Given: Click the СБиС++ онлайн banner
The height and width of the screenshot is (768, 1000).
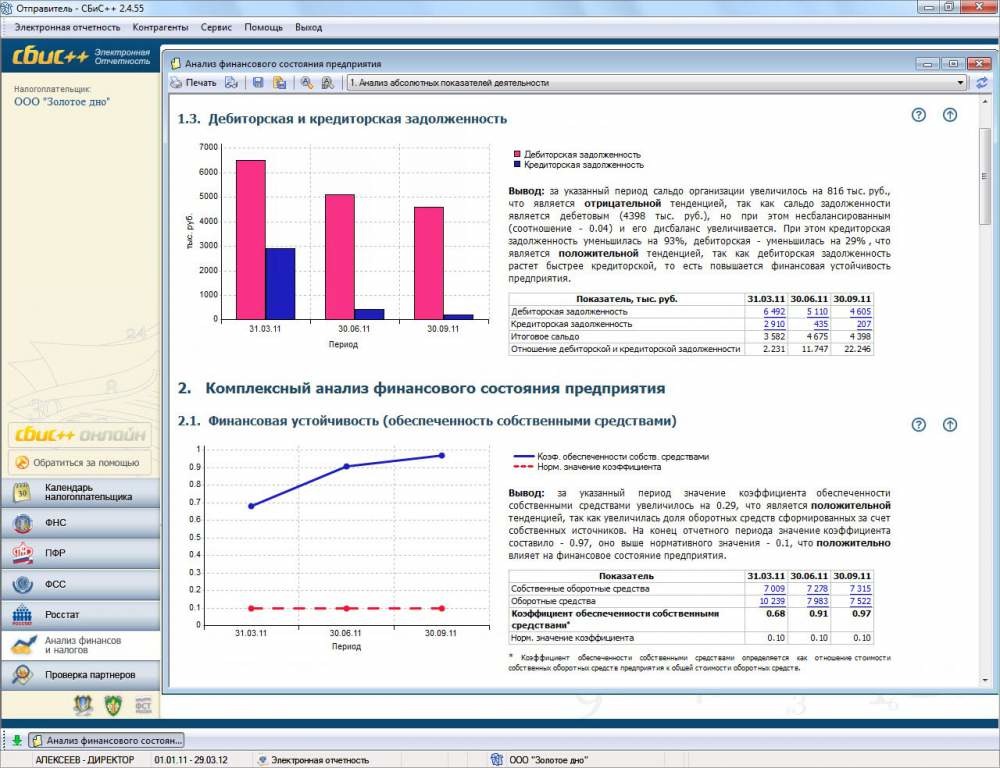Looking at the screenshot, I should click(x=80, y=435).
